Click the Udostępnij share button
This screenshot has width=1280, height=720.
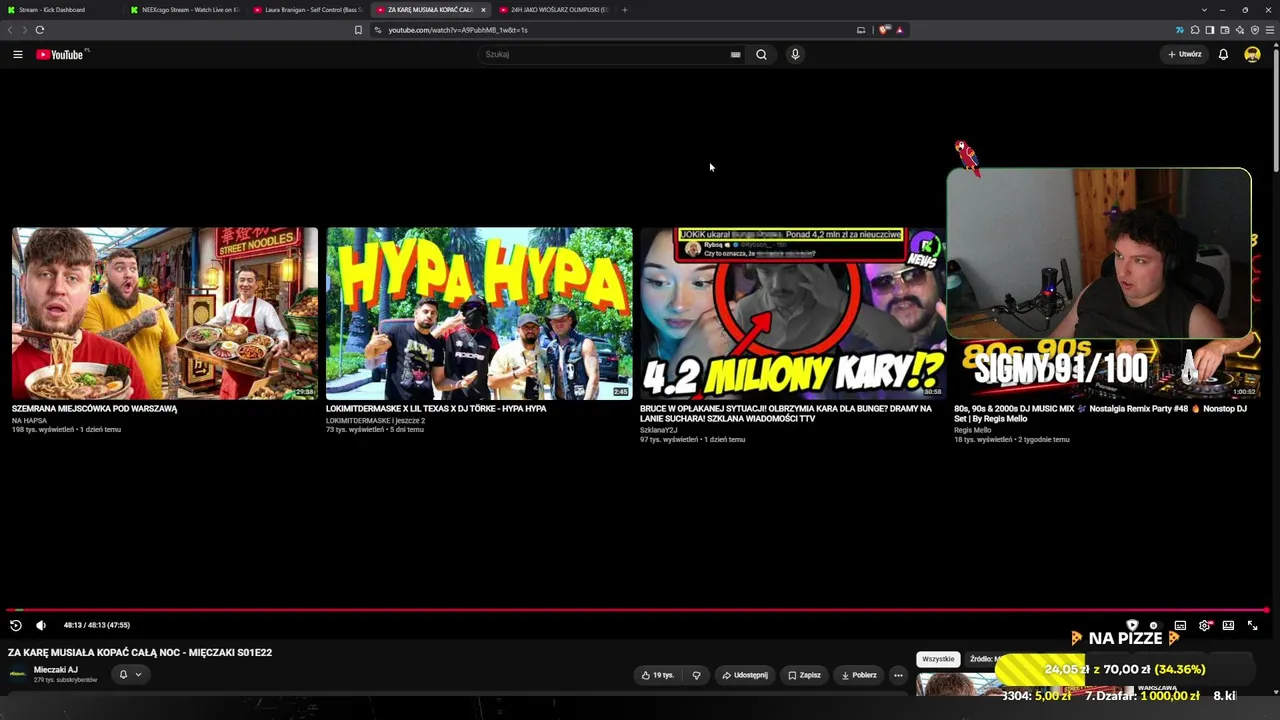(x=745, y=675)
